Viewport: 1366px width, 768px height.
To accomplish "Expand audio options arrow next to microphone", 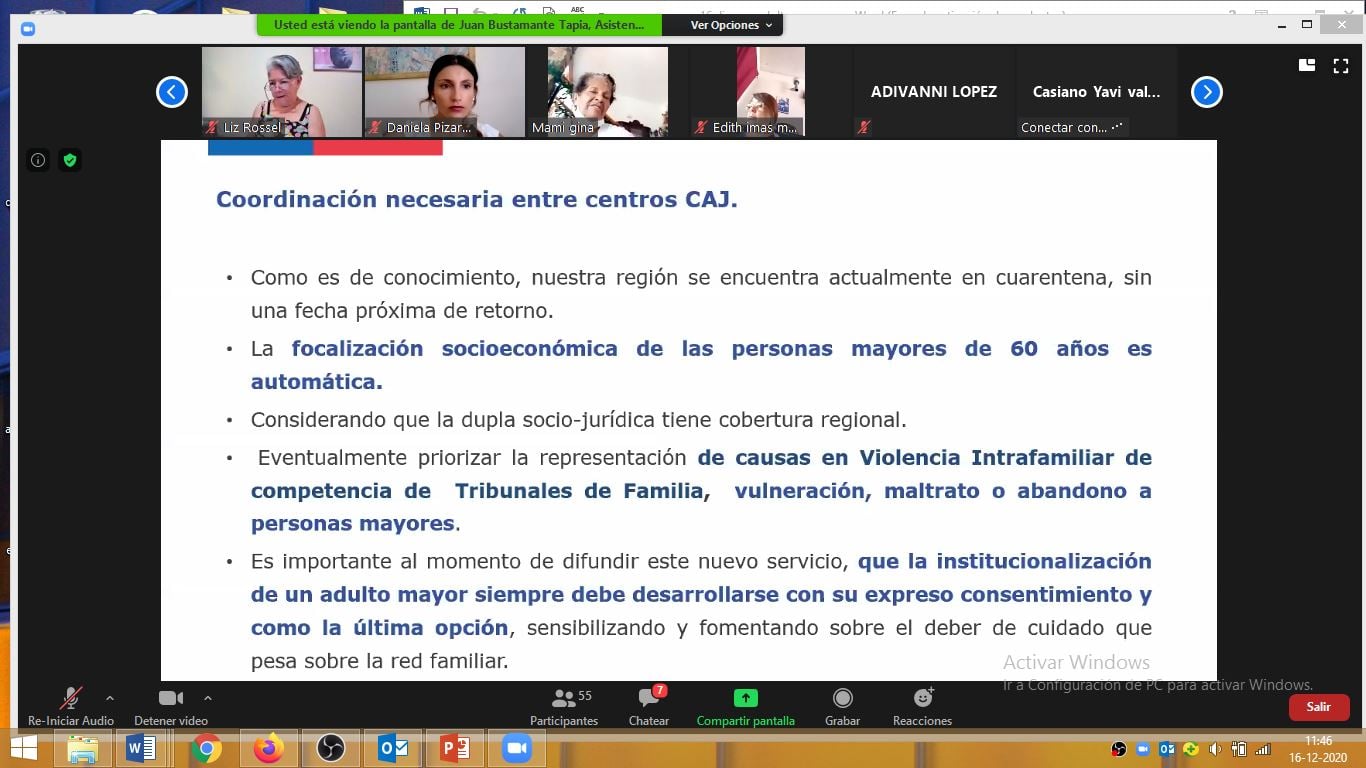I will (110, 698).
